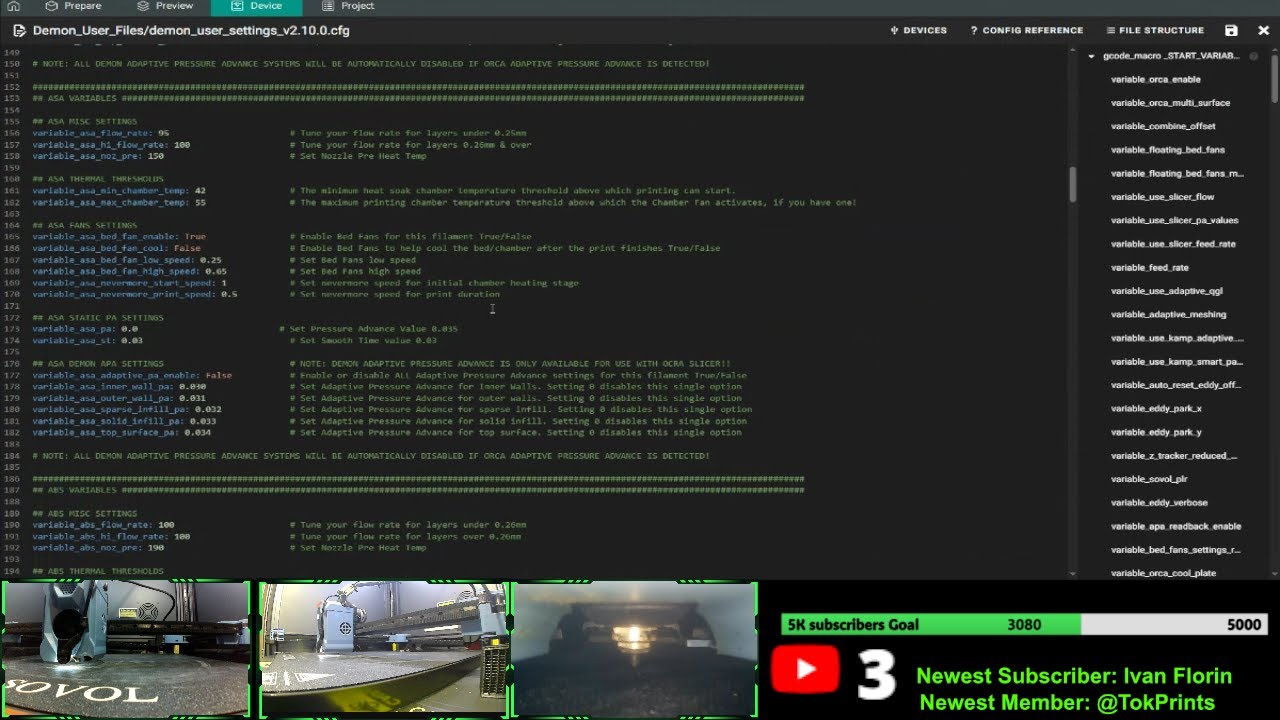Select variable_bed_fans_settings_r... entry
Viewport: 1280px width, 720px height.
1176,550
